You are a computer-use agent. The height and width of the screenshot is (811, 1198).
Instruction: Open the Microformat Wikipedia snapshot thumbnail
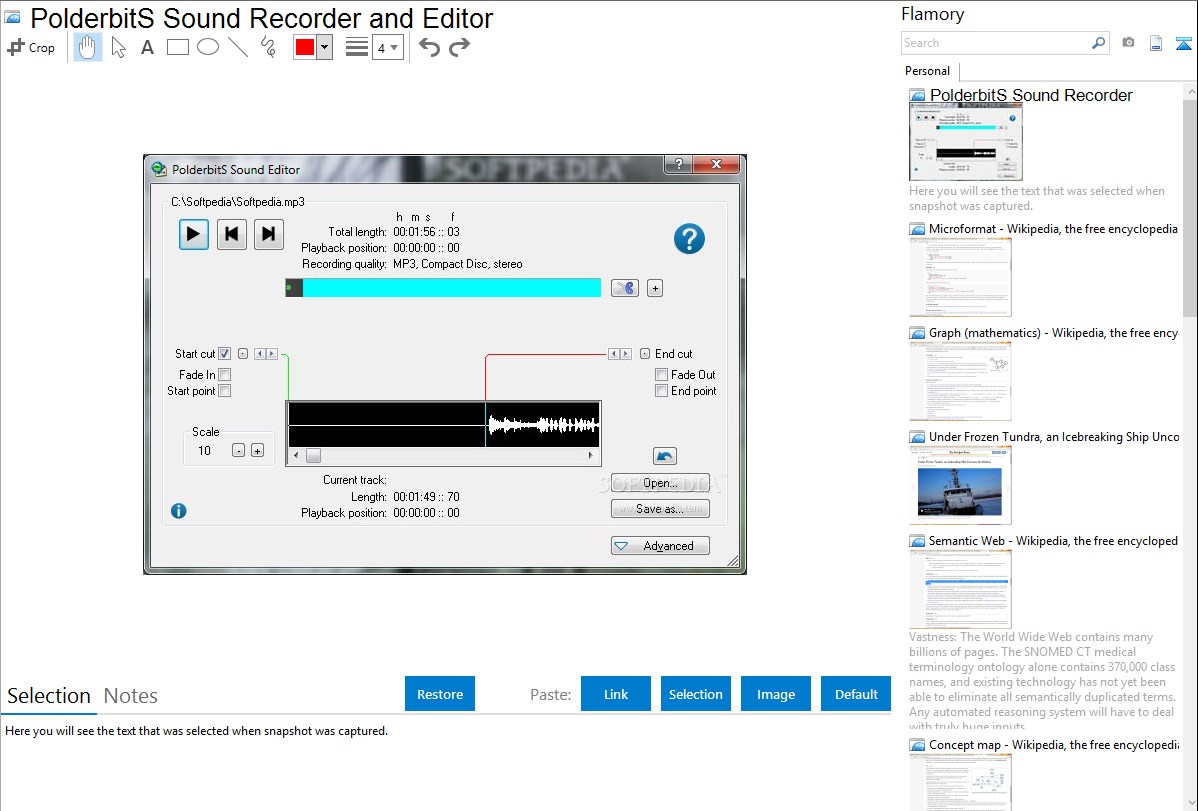click(x=960, y=277)
